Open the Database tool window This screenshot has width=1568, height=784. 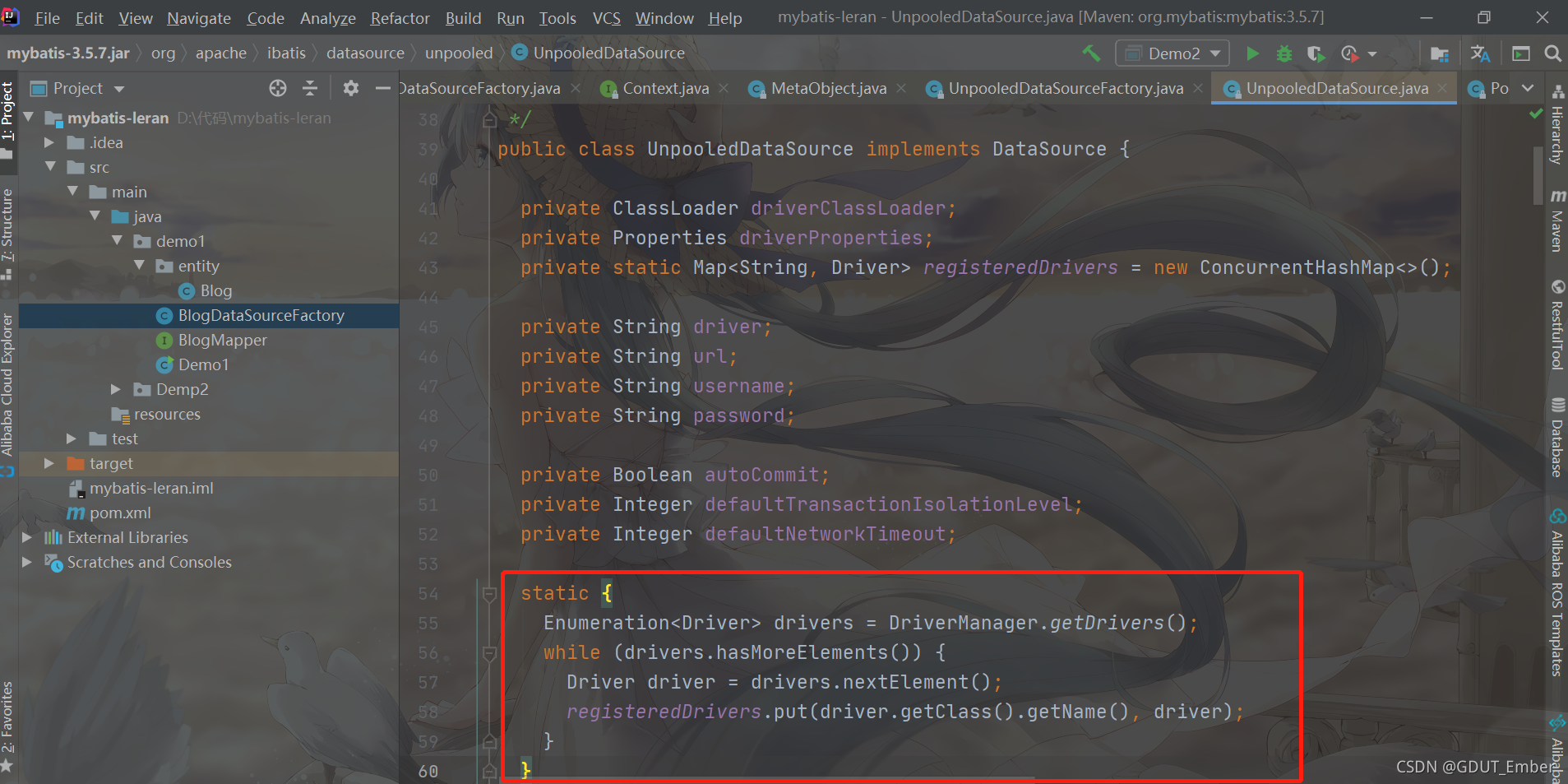1557,437
